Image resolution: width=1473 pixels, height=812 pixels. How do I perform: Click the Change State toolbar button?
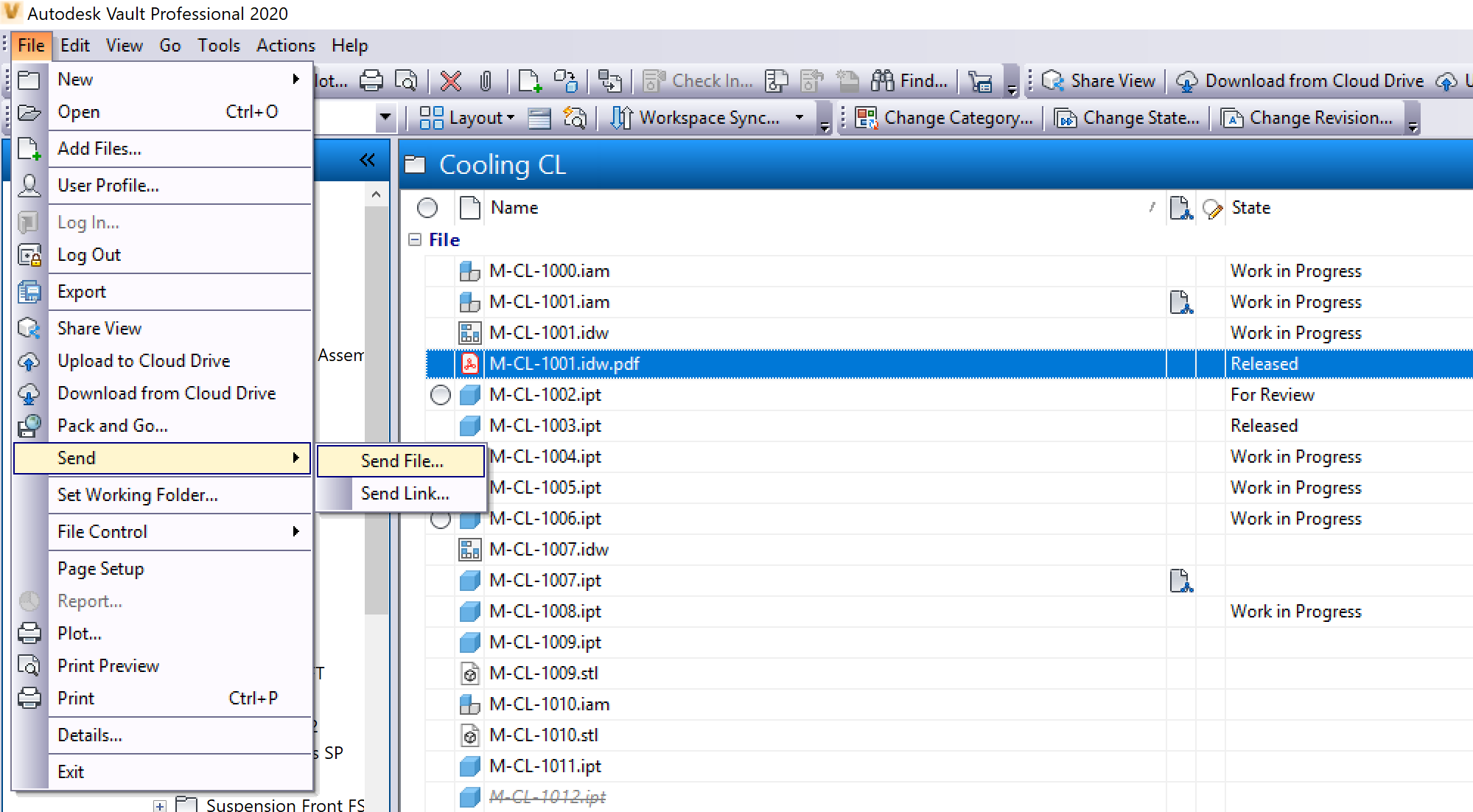tap(1127, 118)
